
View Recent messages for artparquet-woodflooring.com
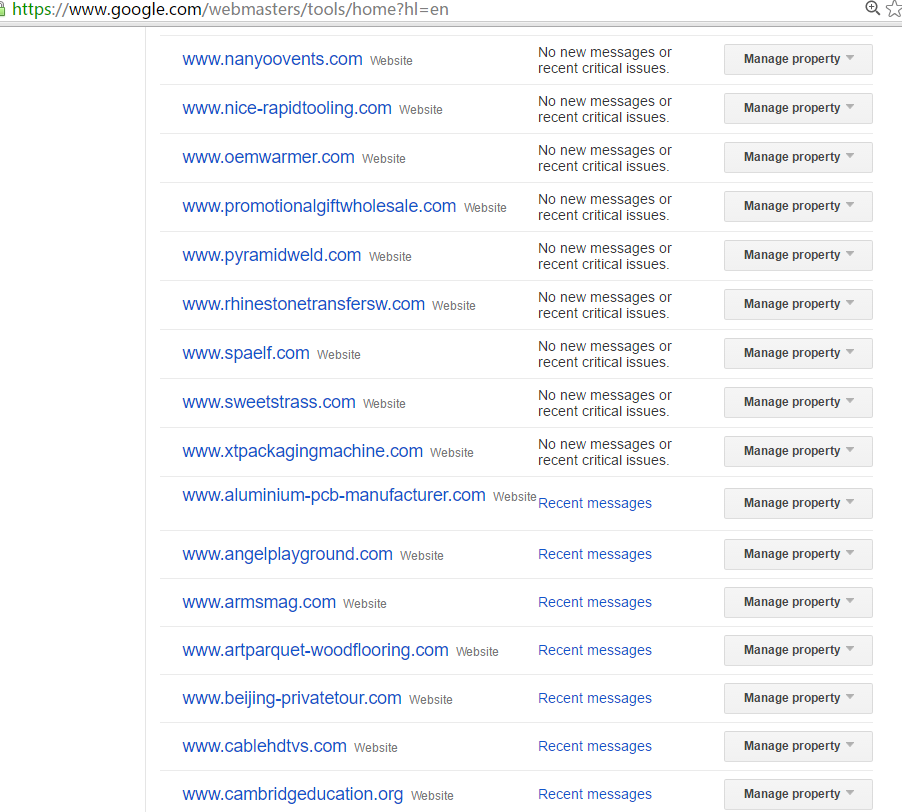click(x=595, y=650)
